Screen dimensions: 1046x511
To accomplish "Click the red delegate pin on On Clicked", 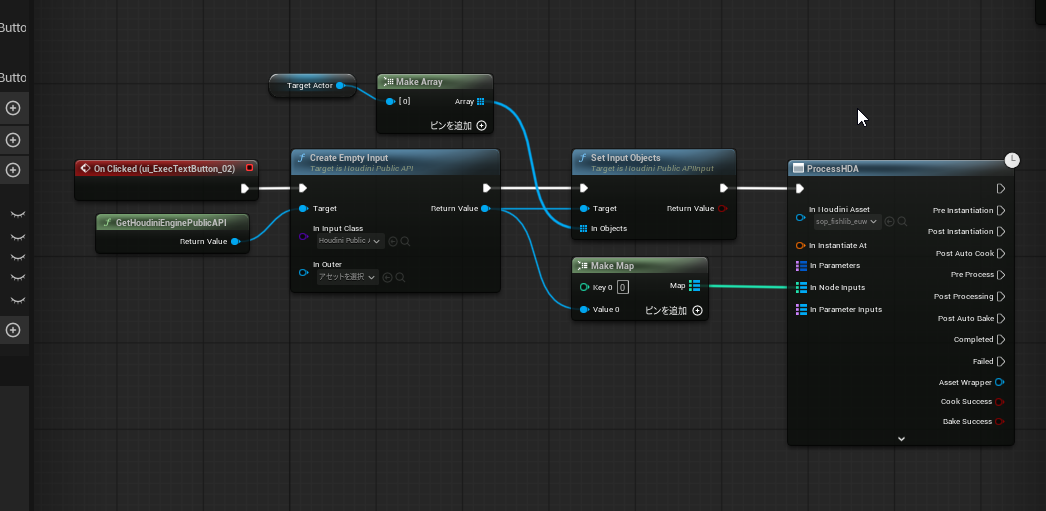I will 249,168.
